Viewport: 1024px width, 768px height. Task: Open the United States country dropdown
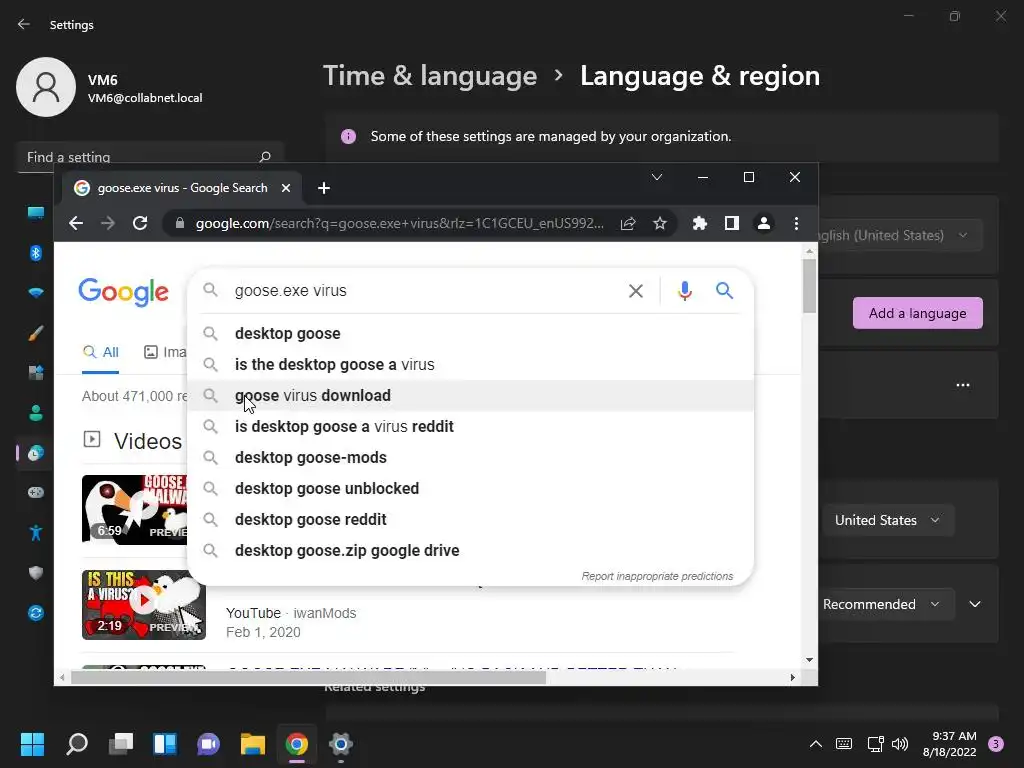click(x=888, y=520)
